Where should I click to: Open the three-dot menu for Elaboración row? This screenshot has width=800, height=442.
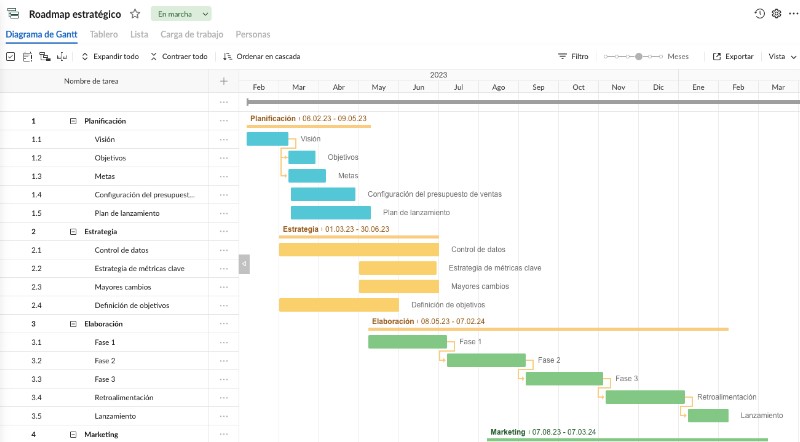coord(223,324)
